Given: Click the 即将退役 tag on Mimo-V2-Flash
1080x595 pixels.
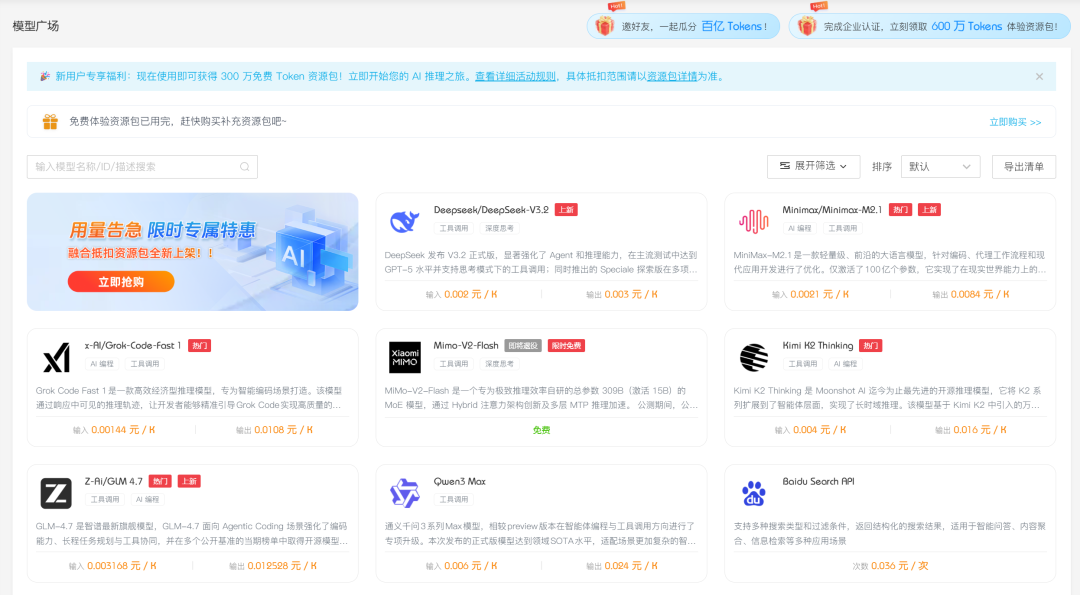Looking at the screenshot, I should (523, 346).
